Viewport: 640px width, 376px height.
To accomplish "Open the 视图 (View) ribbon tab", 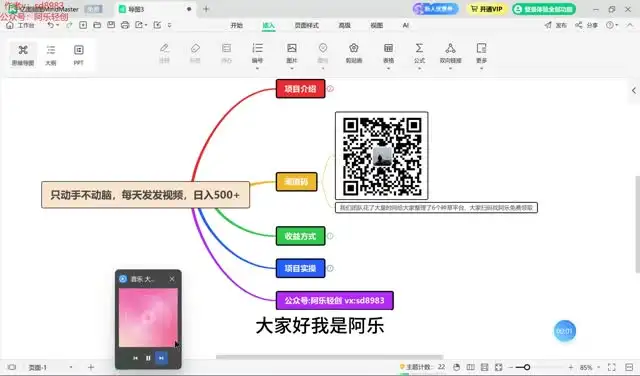I will 376,25.
